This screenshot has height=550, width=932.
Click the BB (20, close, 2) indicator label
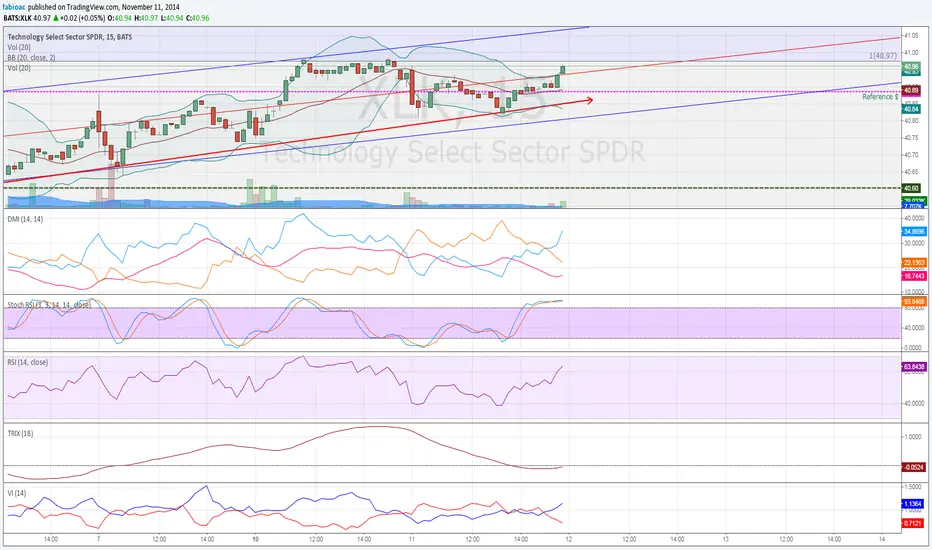click(x=32, y=58)
